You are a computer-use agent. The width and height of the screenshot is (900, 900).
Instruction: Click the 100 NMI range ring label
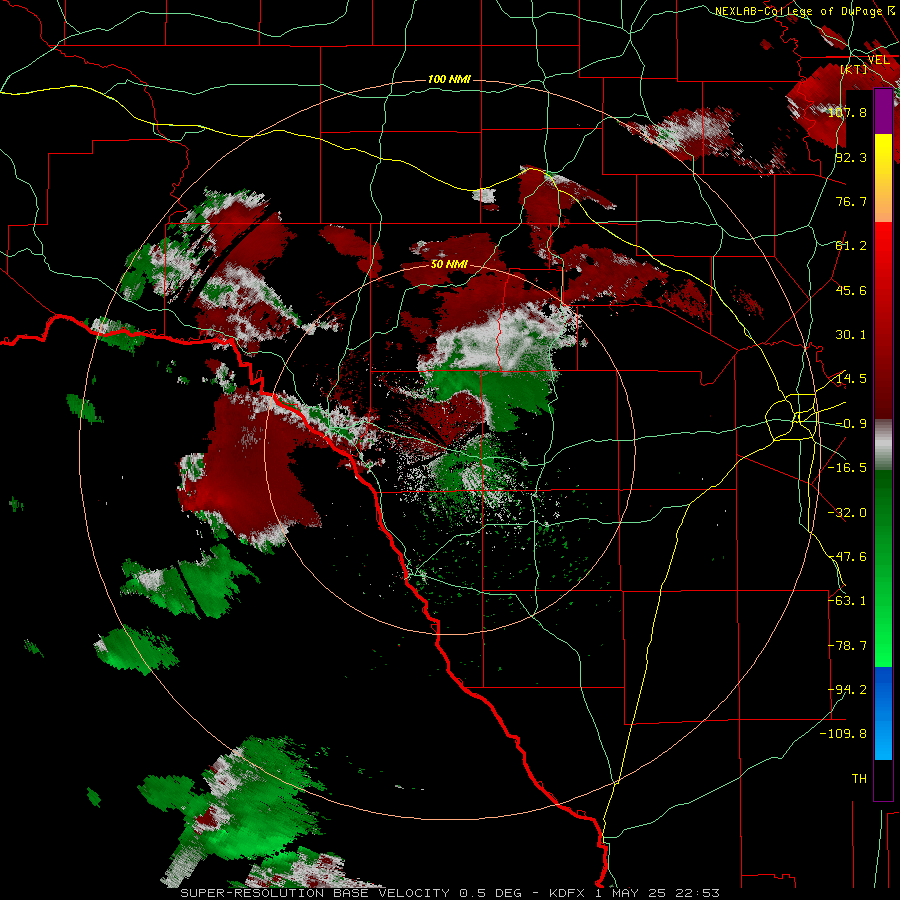click(x=449, y=79)
